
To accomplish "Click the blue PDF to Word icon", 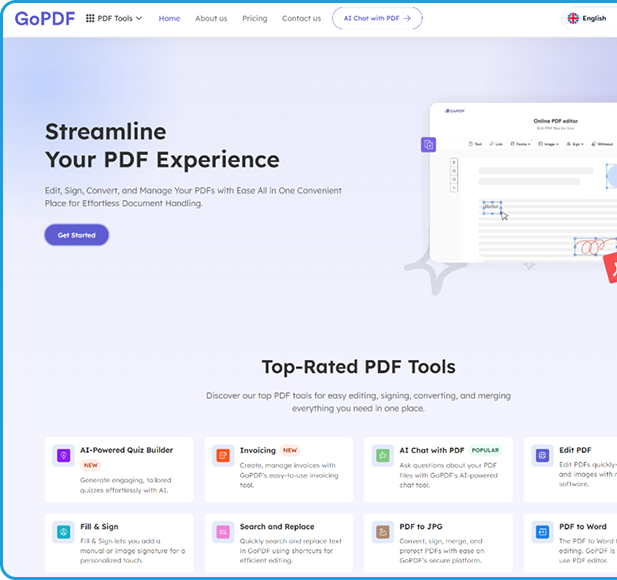I will point(542,532).
